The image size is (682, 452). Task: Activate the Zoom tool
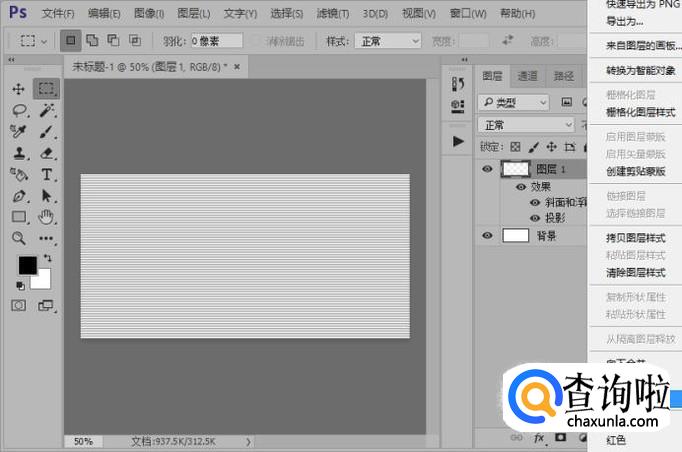click(x=18, y=238)
